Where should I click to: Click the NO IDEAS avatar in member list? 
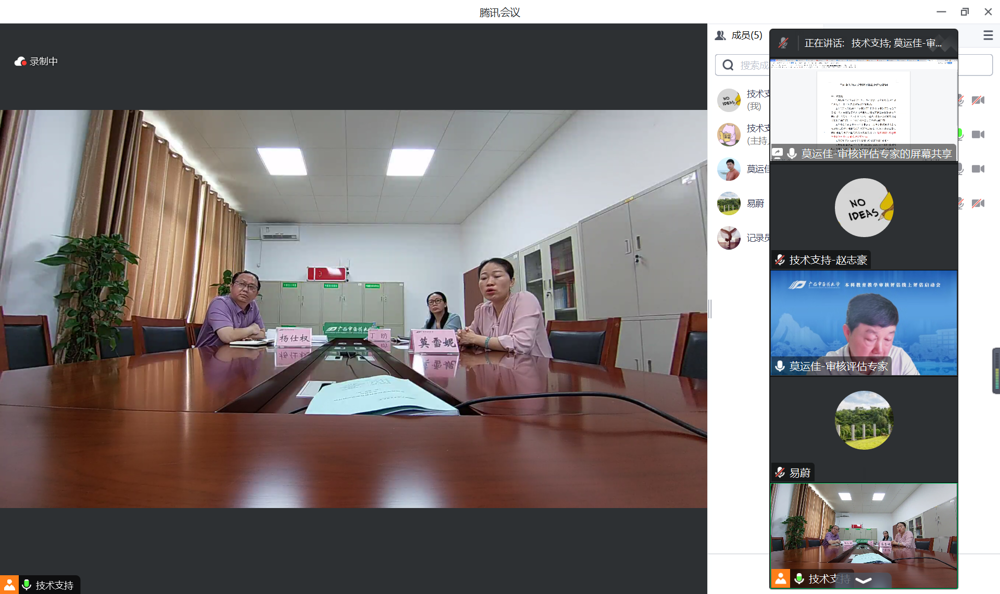point(728,100)
